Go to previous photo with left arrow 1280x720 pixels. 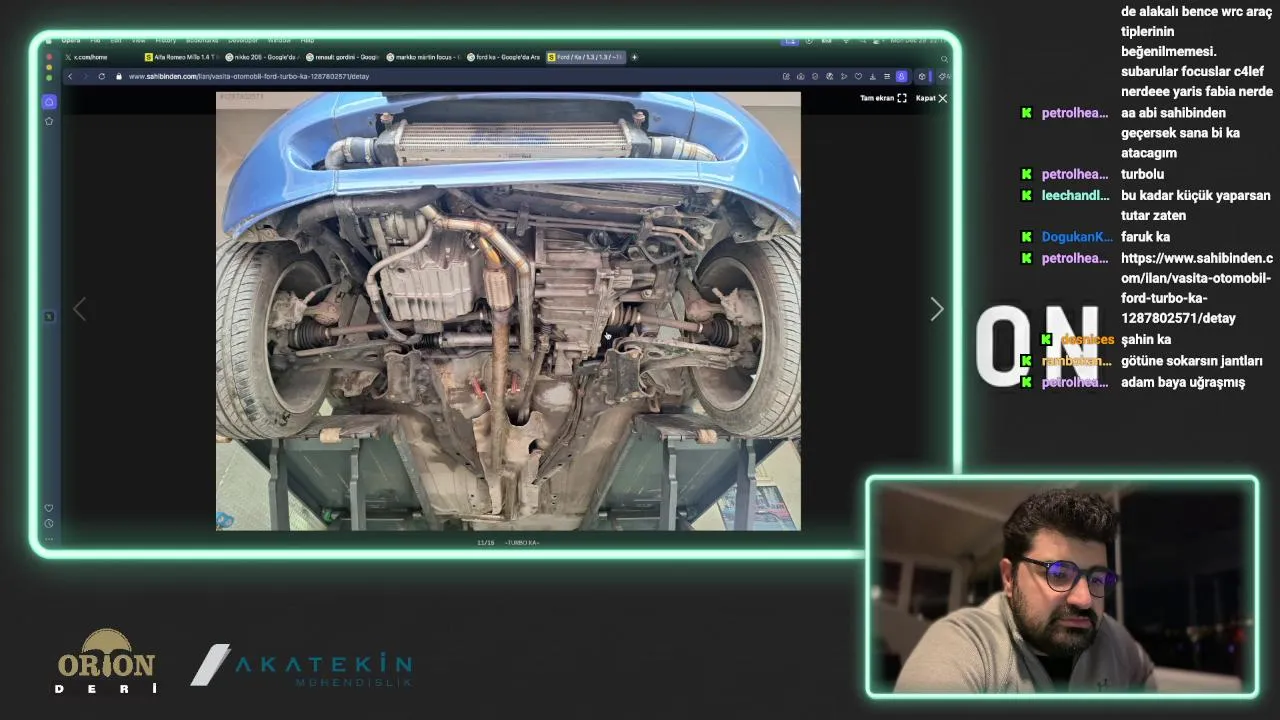click(80, 310)
